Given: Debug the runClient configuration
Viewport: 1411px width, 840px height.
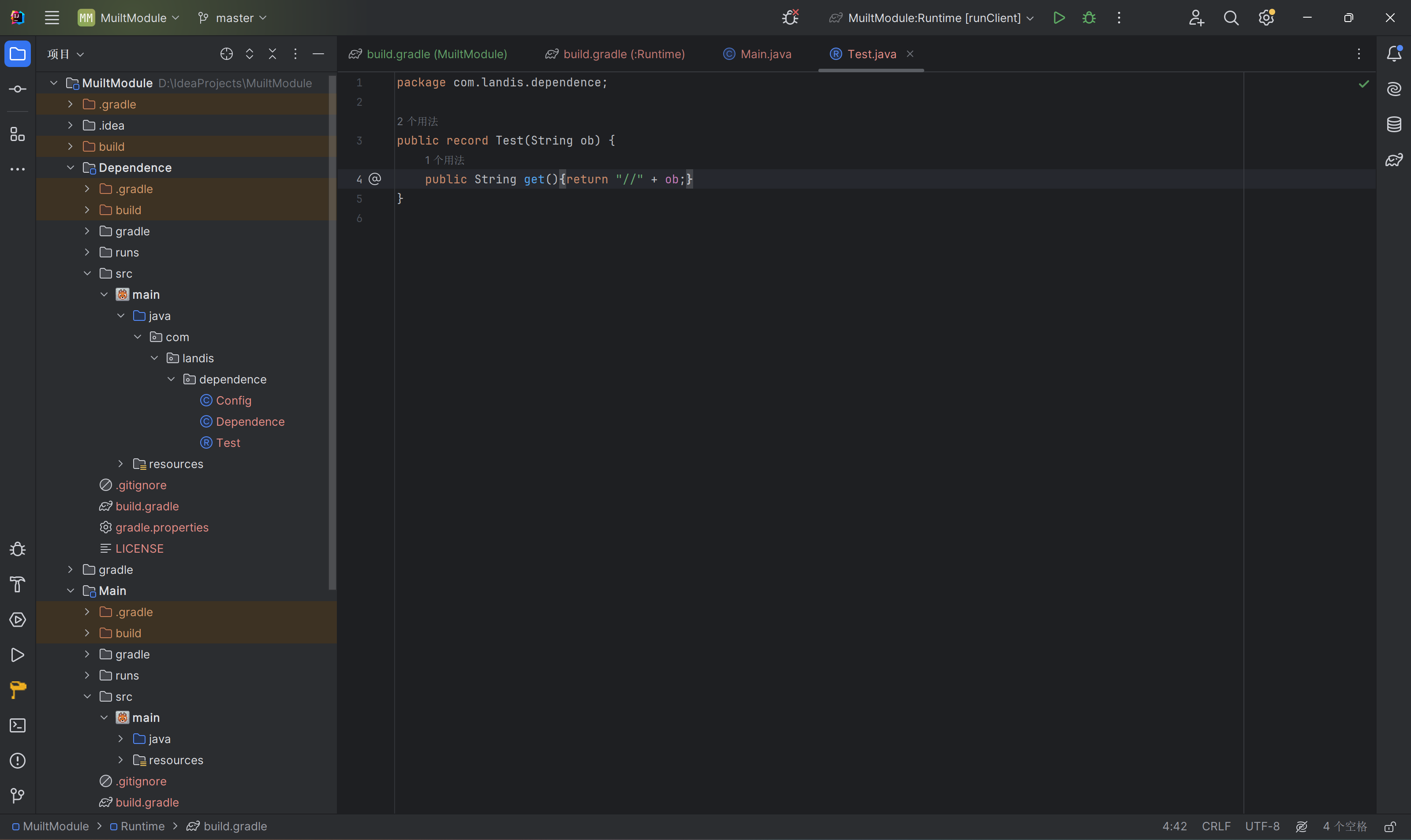Looking at the screenshot, I should (x=1089, y=18).
